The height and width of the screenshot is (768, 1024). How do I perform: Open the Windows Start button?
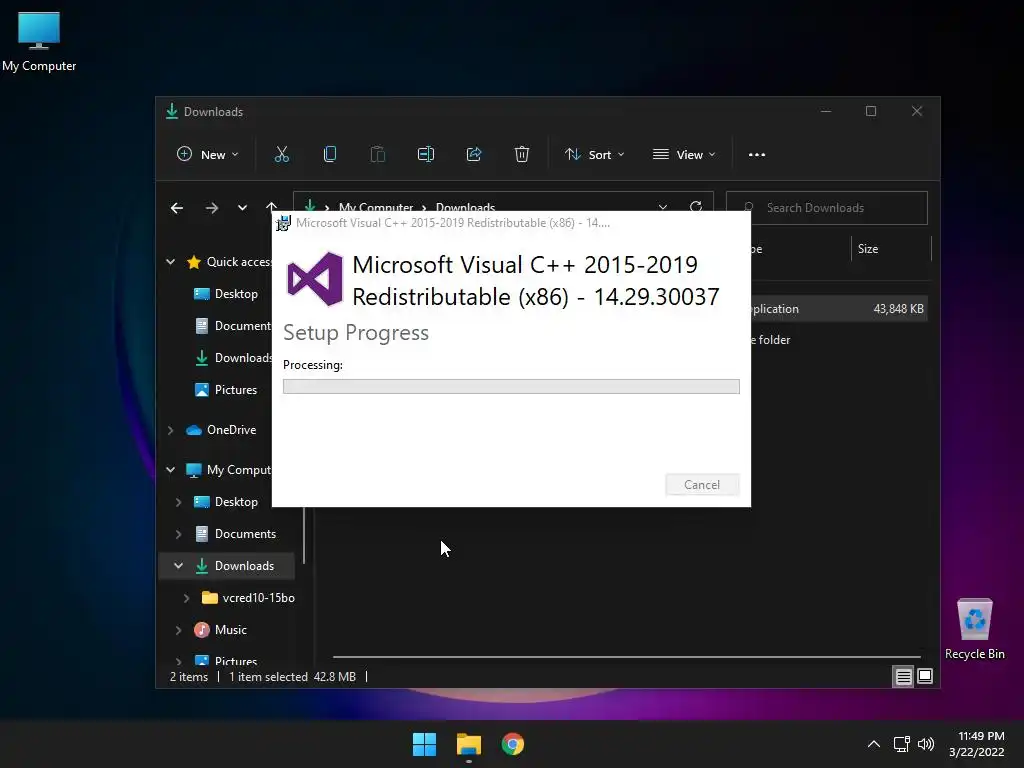click(424, 744)
